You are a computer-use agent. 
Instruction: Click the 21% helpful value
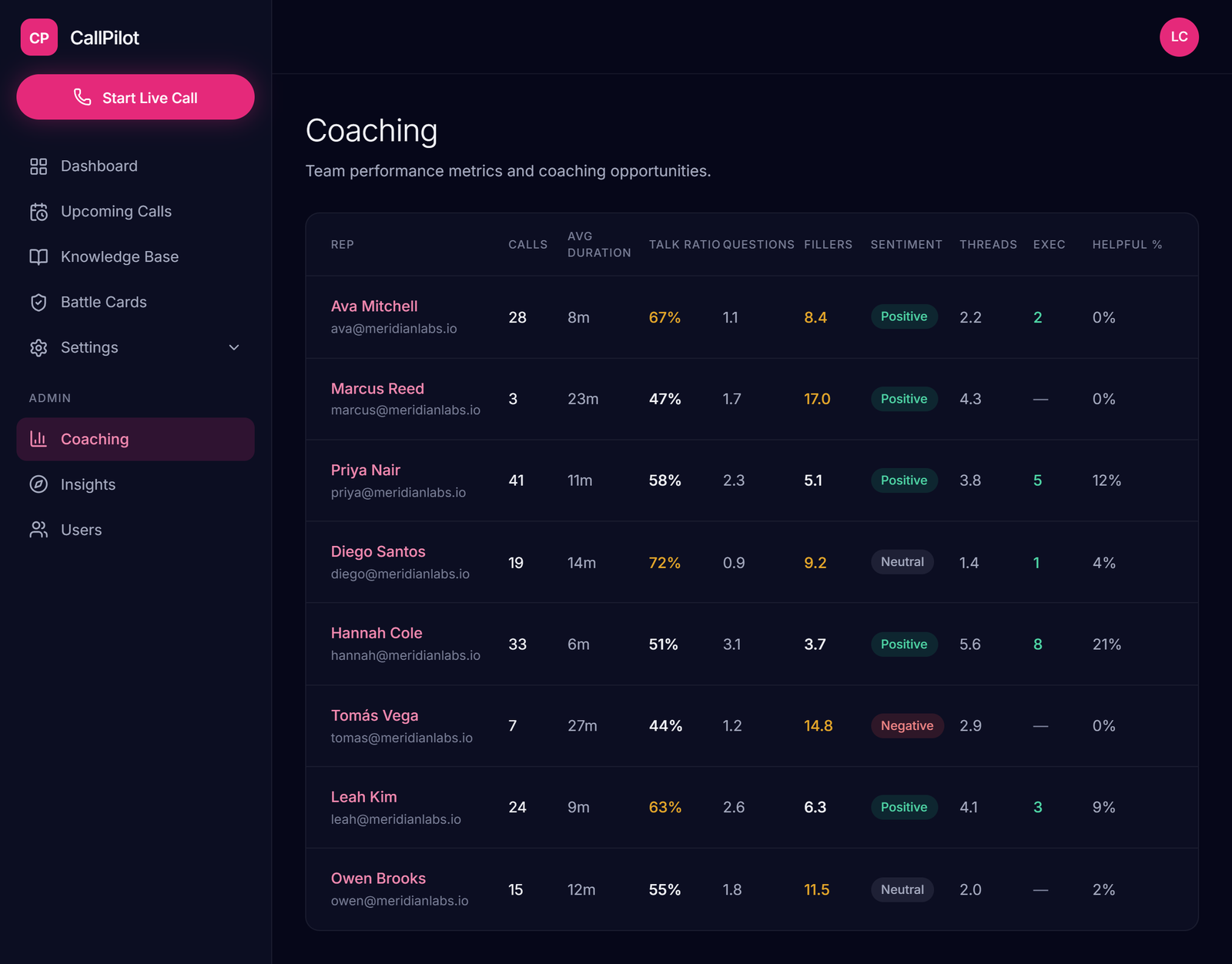tap(1106, 644)
